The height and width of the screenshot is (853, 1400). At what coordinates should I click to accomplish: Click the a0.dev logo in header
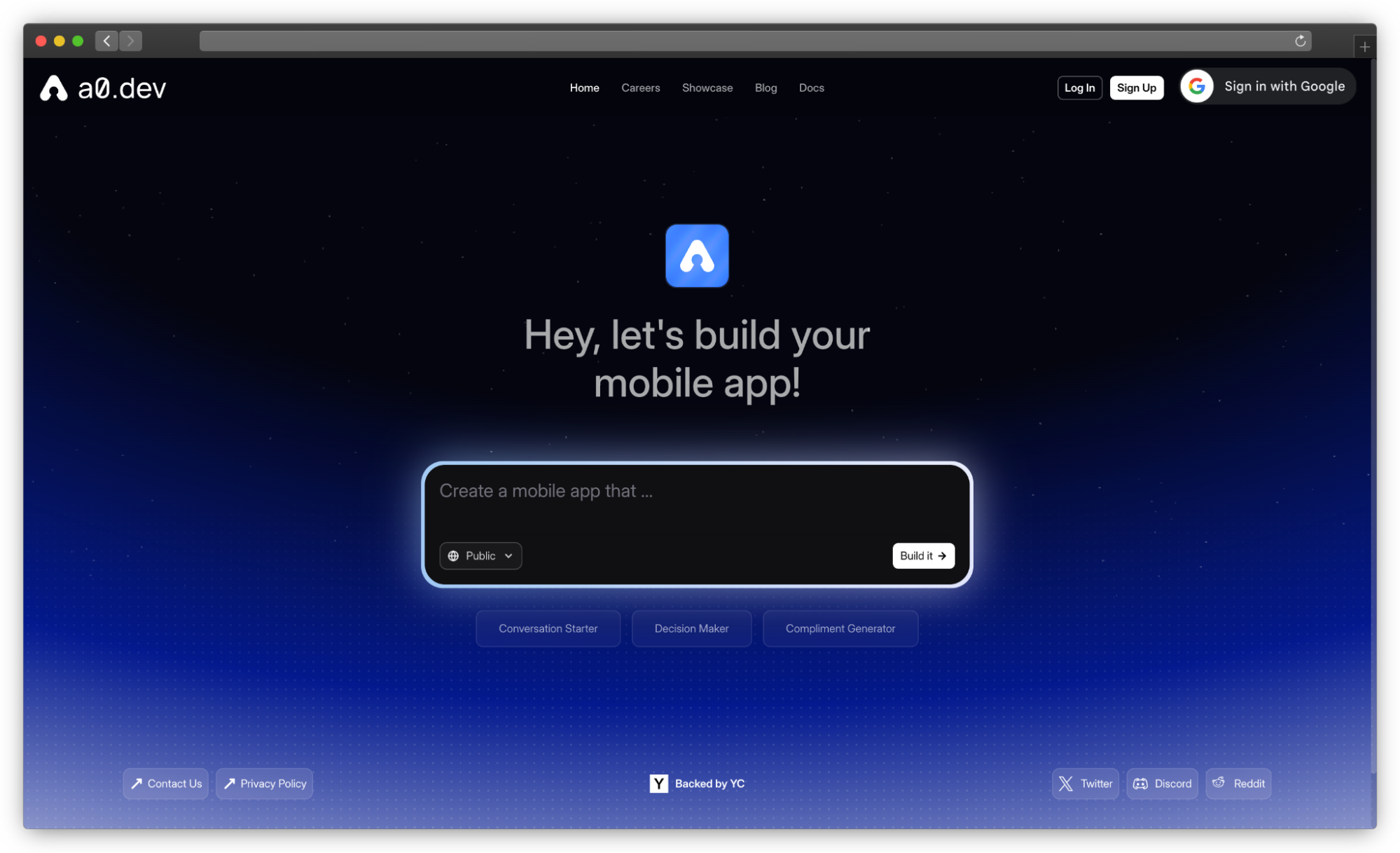click(x=103, y=88)
